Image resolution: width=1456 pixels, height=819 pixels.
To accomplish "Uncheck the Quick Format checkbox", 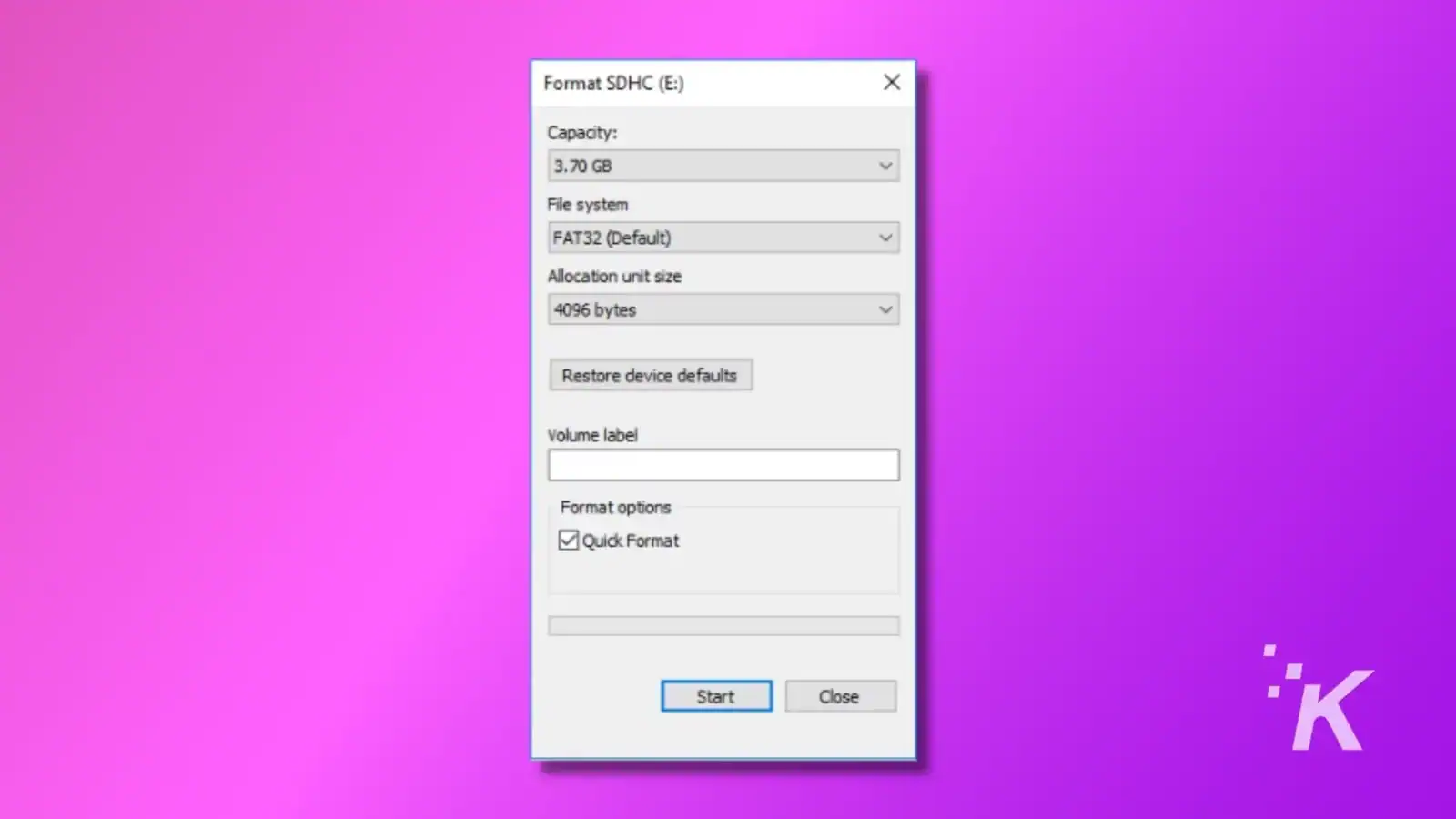I will click(x=569, y=541).
